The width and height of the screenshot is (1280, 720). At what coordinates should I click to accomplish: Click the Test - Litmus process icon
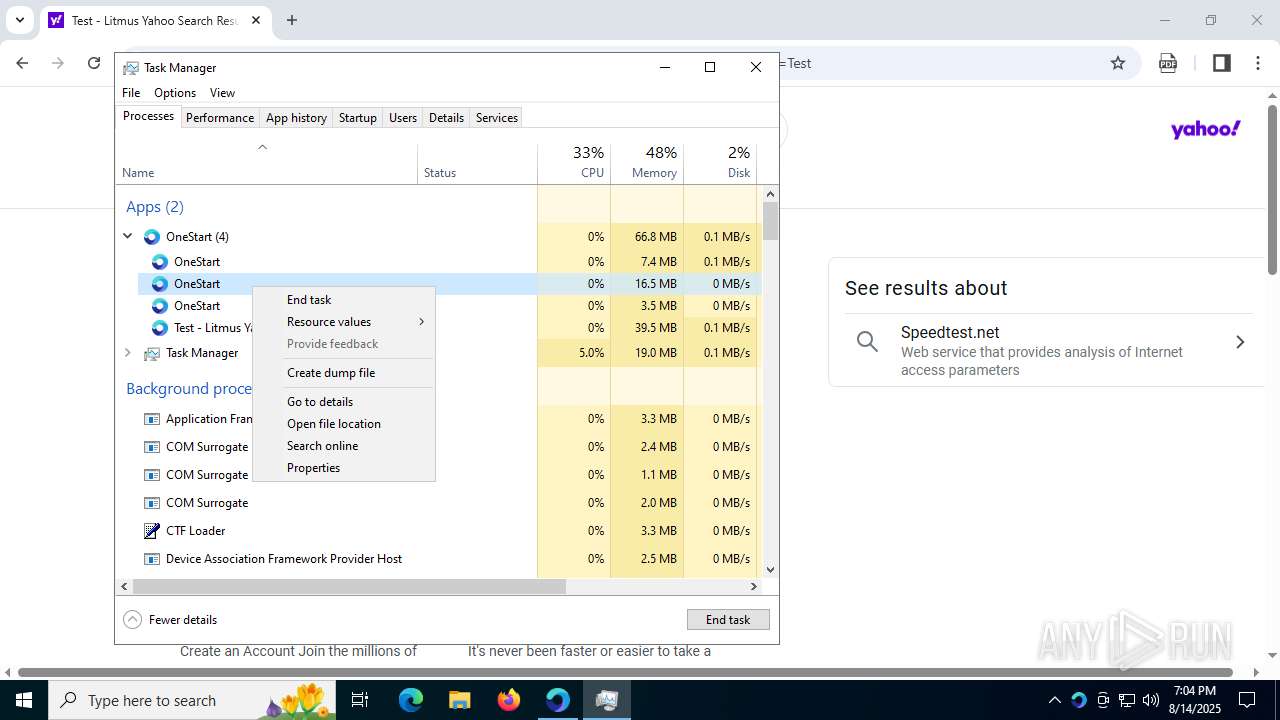(x=160, y=328)
